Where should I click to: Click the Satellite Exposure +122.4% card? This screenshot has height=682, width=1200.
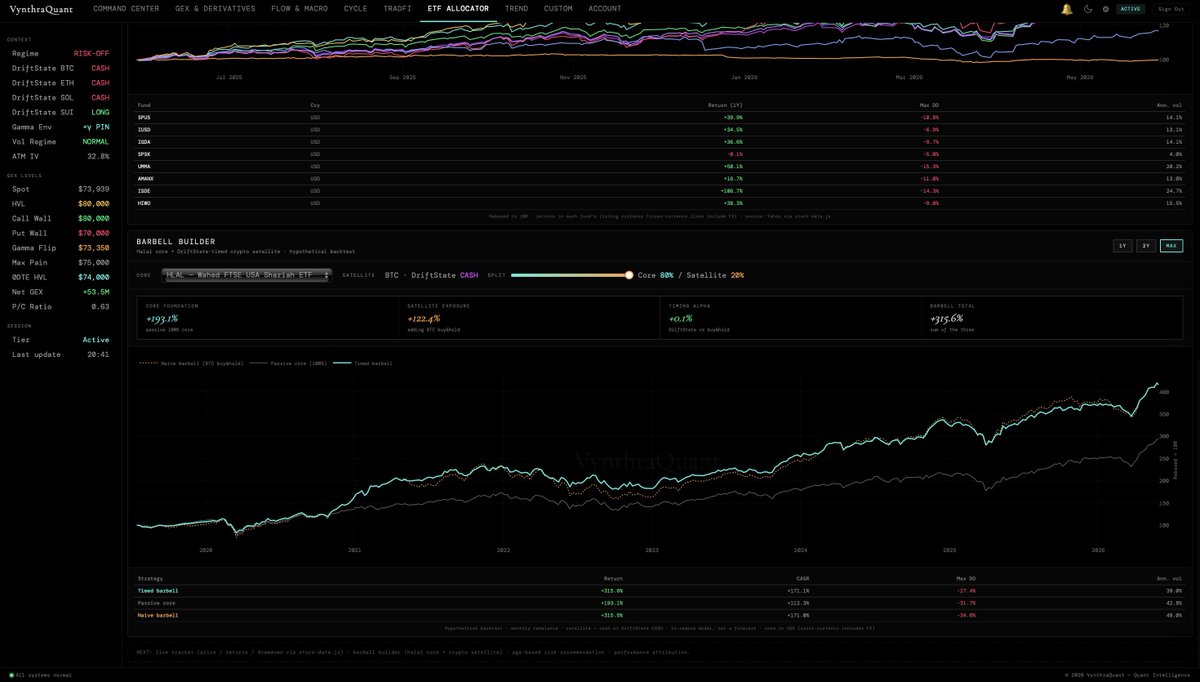[x=529, y=317]
